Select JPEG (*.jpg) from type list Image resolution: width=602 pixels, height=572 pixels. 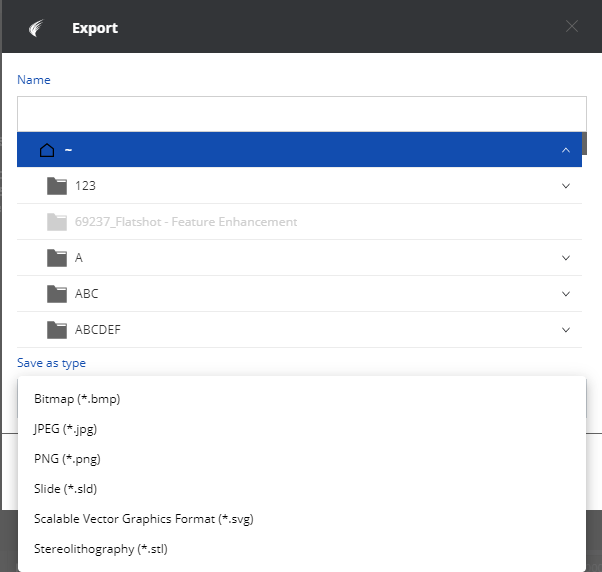coord(65,429)
